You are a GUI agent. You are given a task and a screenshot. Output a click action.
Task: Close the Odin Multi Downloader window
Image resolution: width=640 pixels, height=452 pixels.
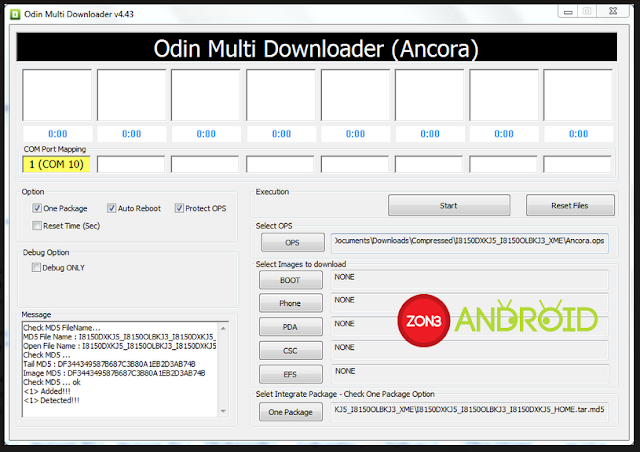pos(613,11)
